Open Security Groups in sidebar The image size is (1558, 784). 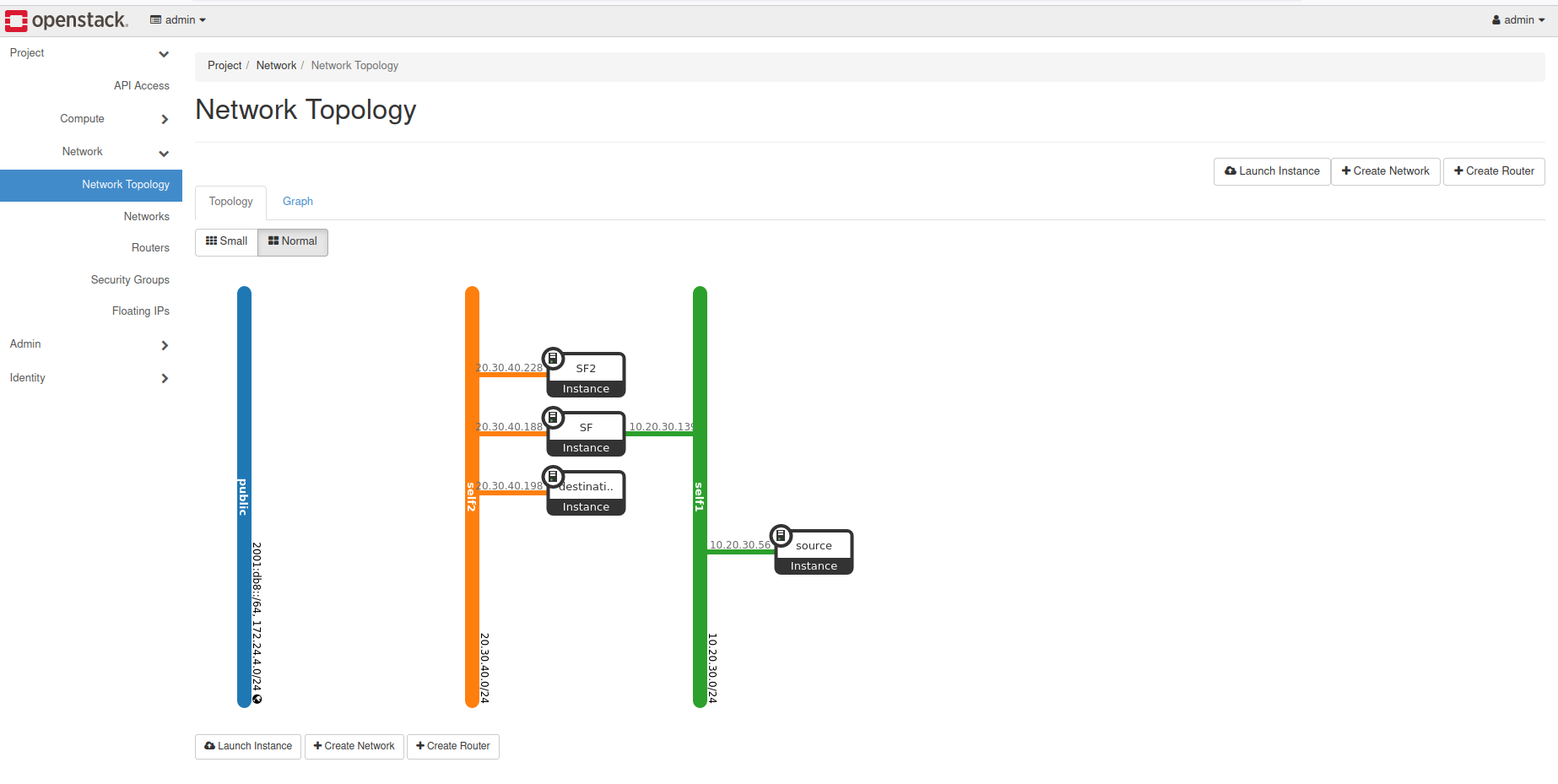[130, 280]
